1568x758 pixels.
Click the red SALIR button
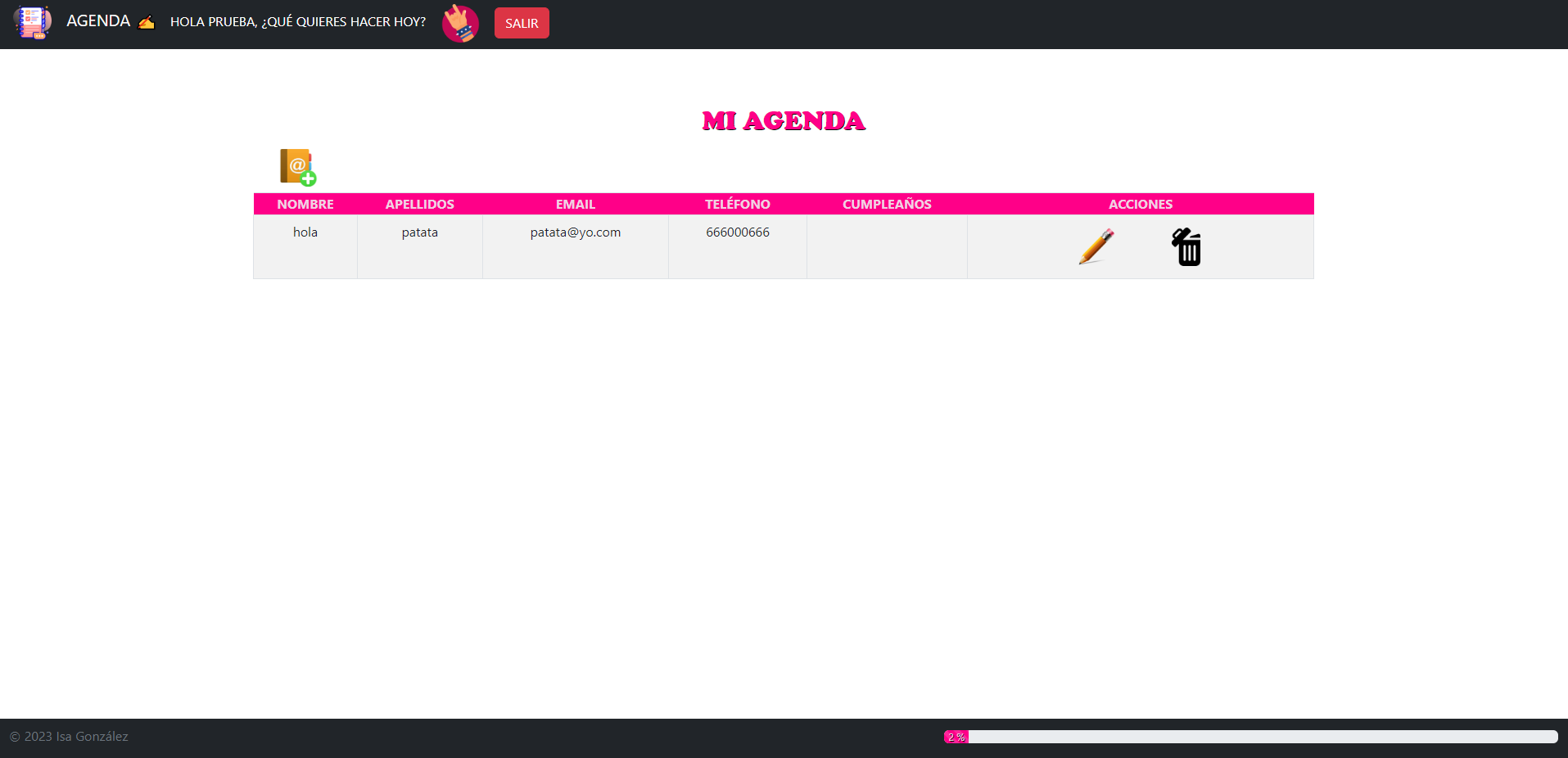[521, 23]
